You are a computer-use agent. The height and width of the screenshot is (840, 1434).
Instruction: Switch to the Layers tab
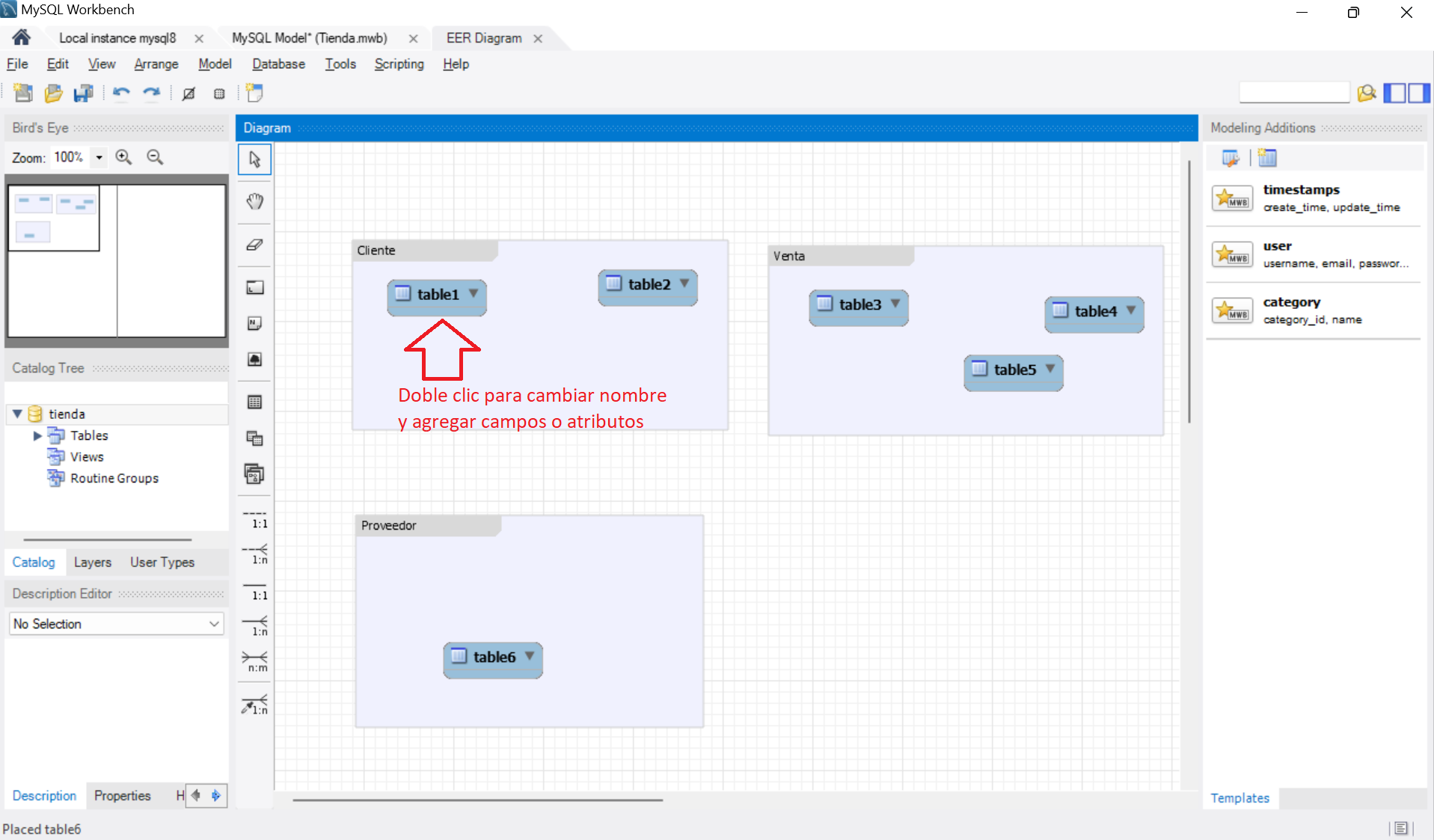point(93,562)
